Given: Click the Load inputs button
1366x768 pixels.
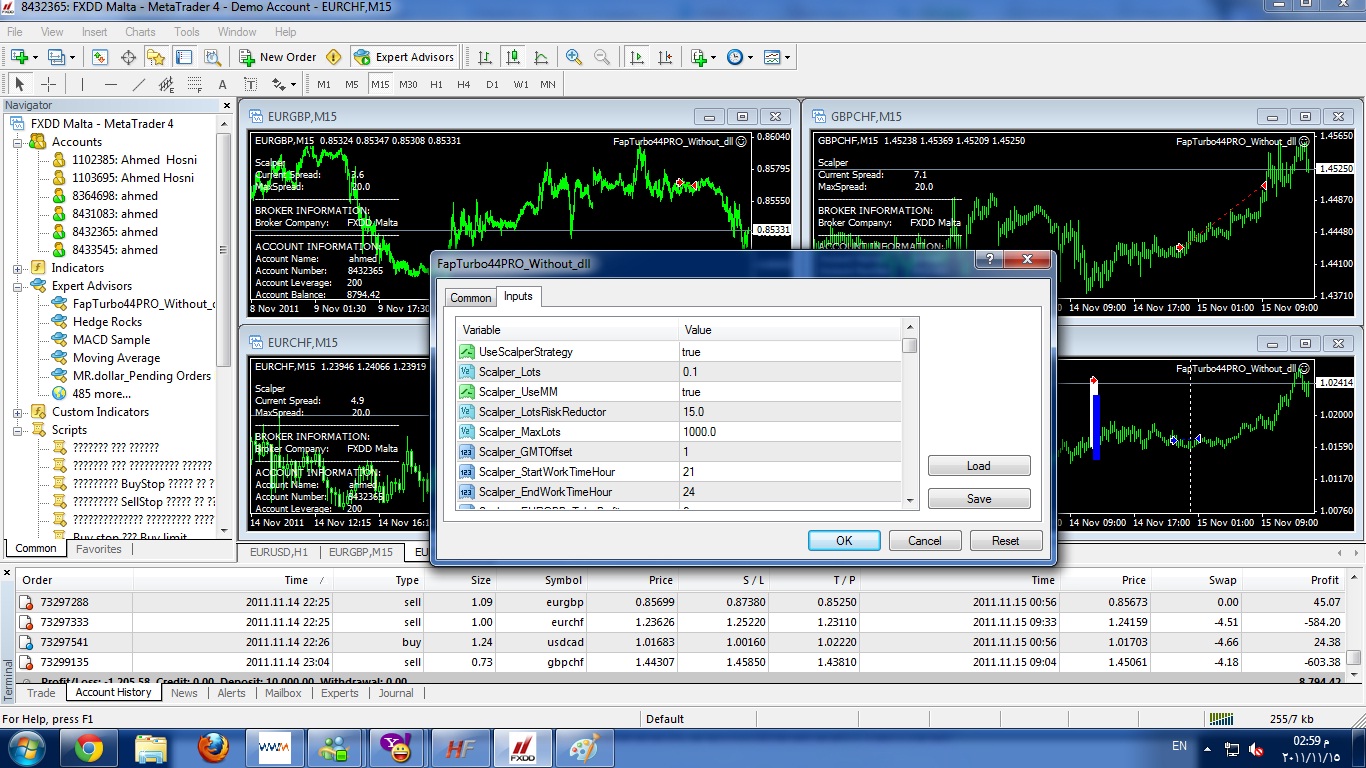Looking at the screenshot, I should click(979, 466).
